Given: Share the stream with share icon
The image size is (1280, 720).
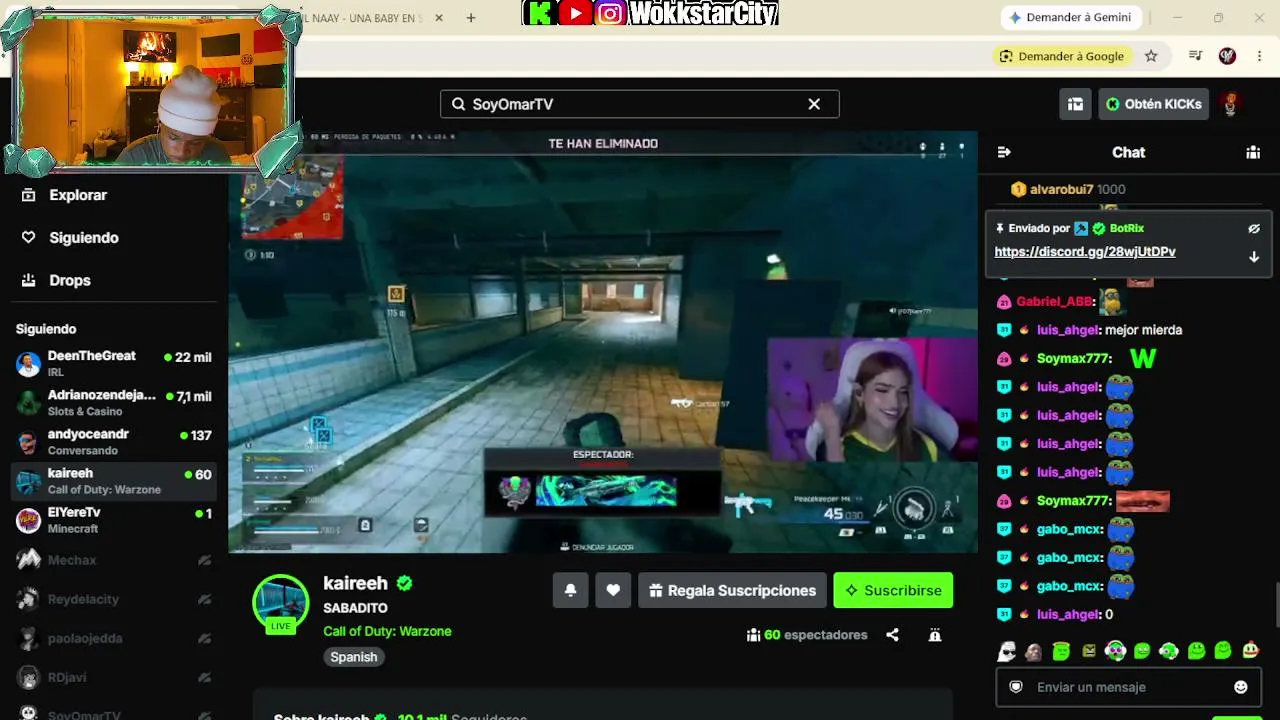Looking at the screenshot, I should pos(892,635).
